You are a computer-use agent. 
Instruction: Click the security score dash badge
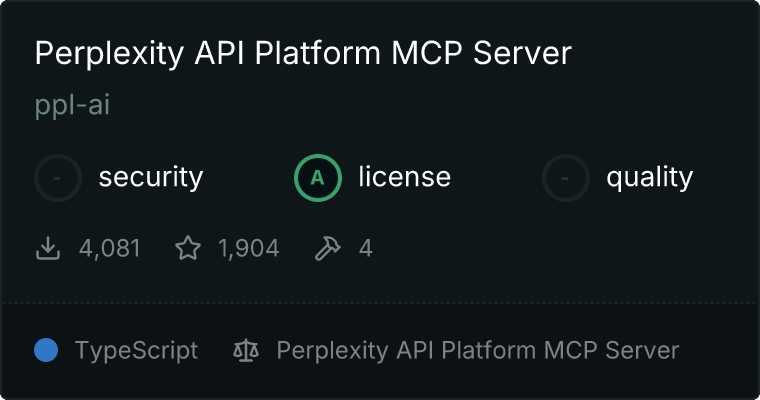tap(58, 178)
